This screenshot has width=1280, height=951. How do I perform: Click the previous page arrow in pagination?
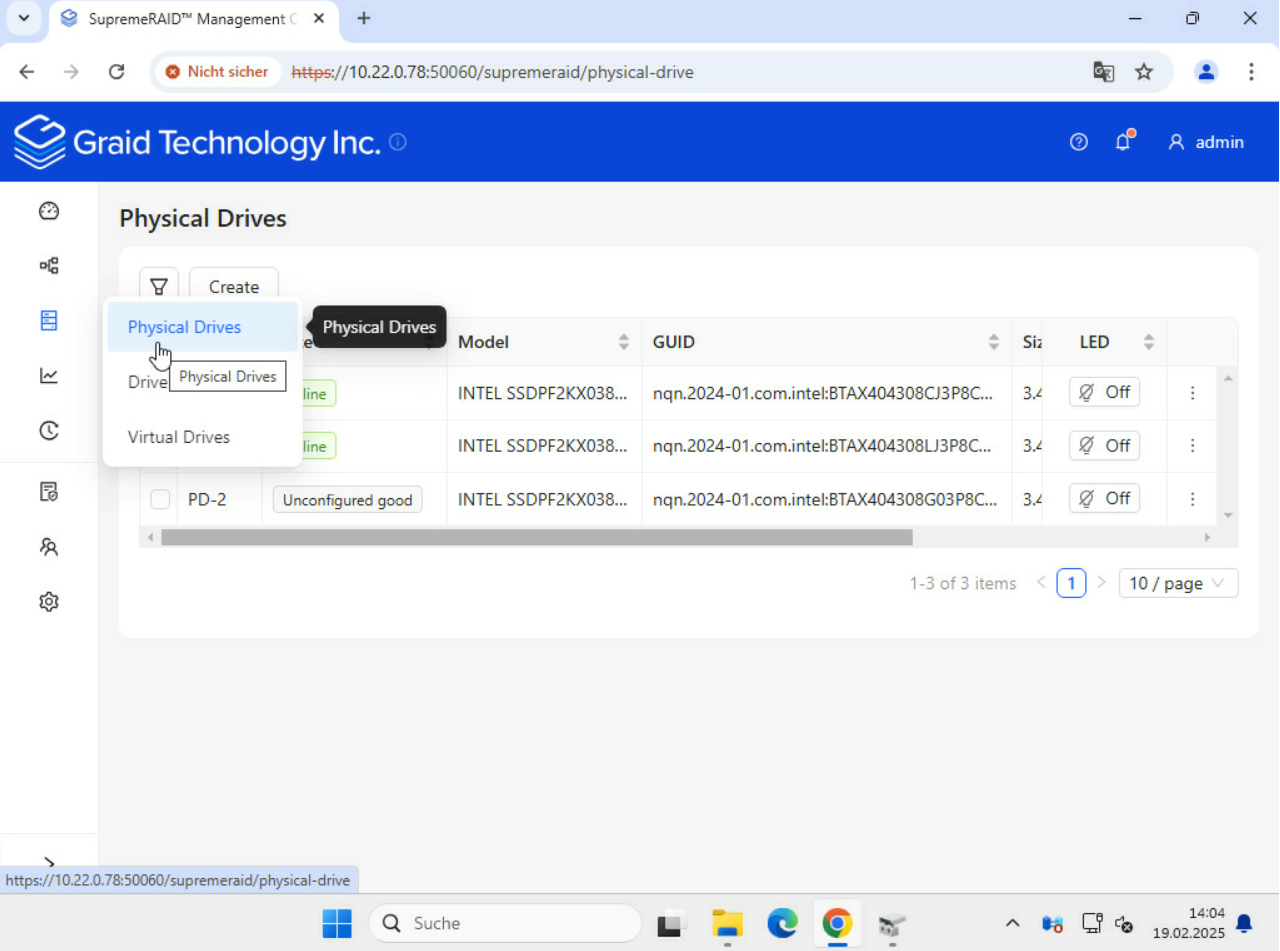click(x=1041, y=582)
